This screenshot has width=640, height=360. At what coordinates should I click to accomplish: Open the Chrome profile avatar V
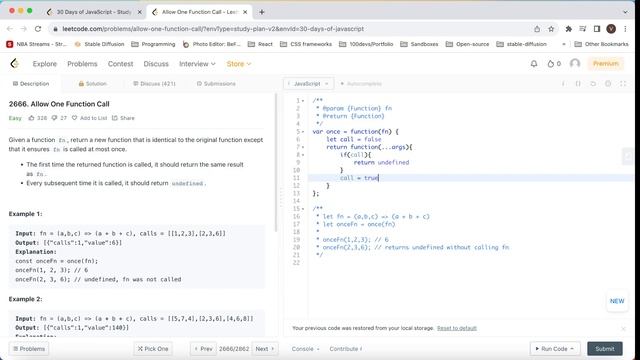coord(611,29)
